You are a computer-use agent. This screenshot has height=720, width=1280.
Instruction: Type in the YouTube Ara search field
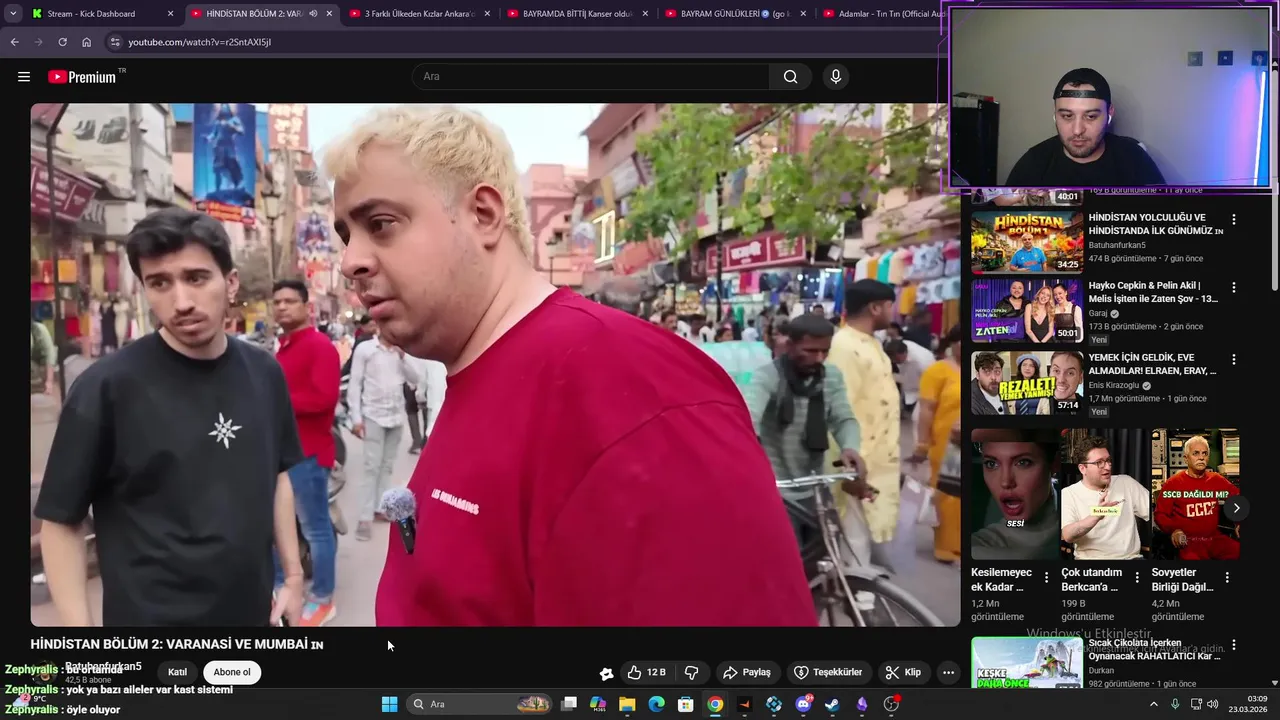coord(590,77)
